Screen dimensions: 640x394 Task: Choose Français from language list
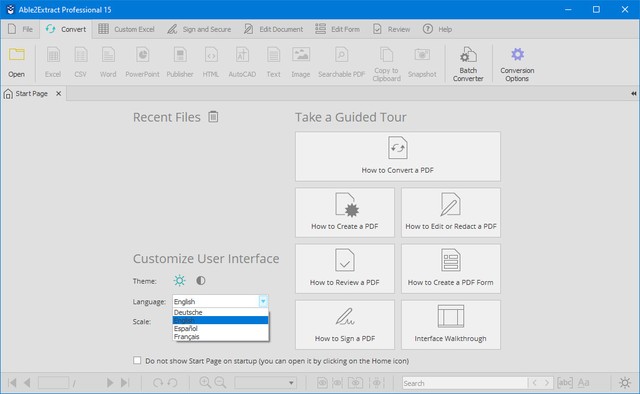220,336
